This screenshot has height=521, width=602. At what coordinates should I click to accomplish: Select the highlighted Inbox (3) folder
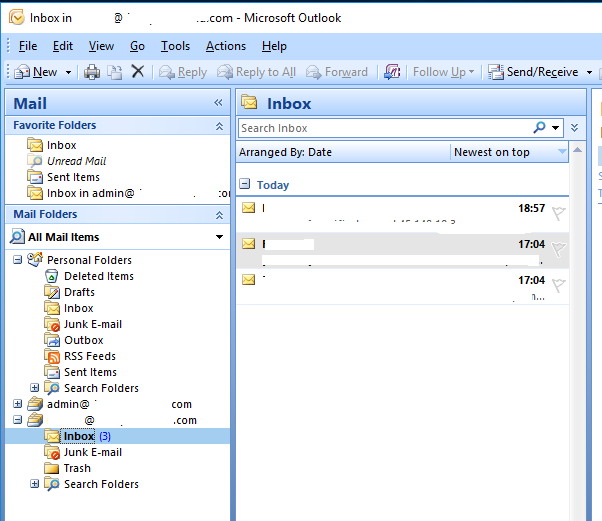coord(117,436)
